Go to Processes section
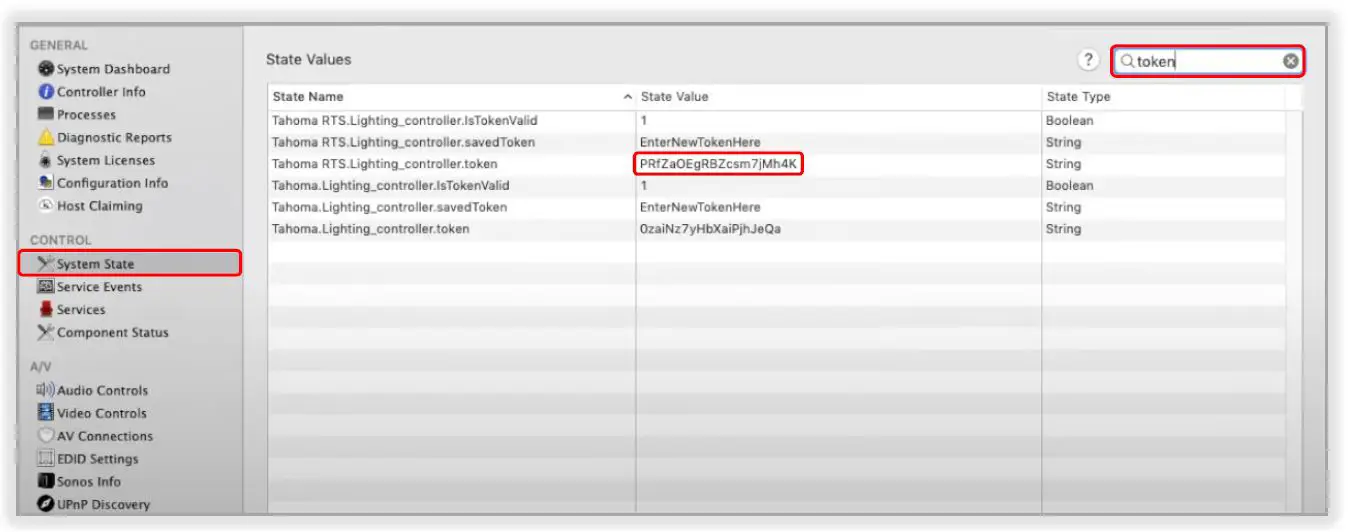This screenshot has width=1354, height=532. click(86, 115)
